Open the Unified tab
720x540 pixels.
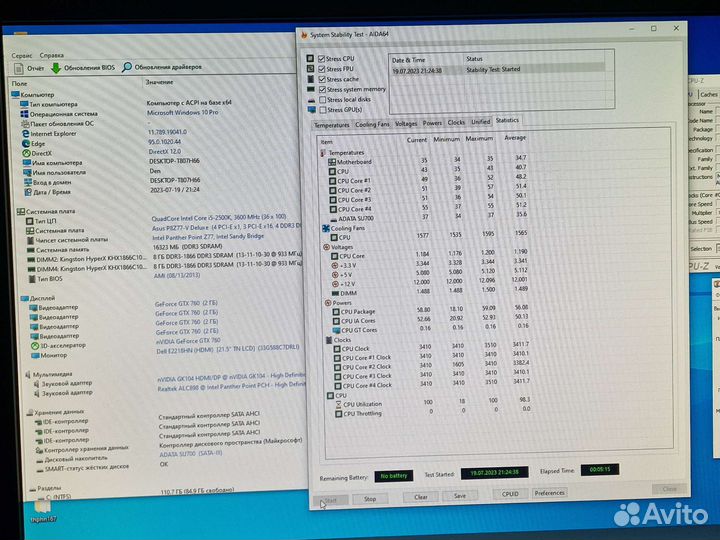pos(480,122)
